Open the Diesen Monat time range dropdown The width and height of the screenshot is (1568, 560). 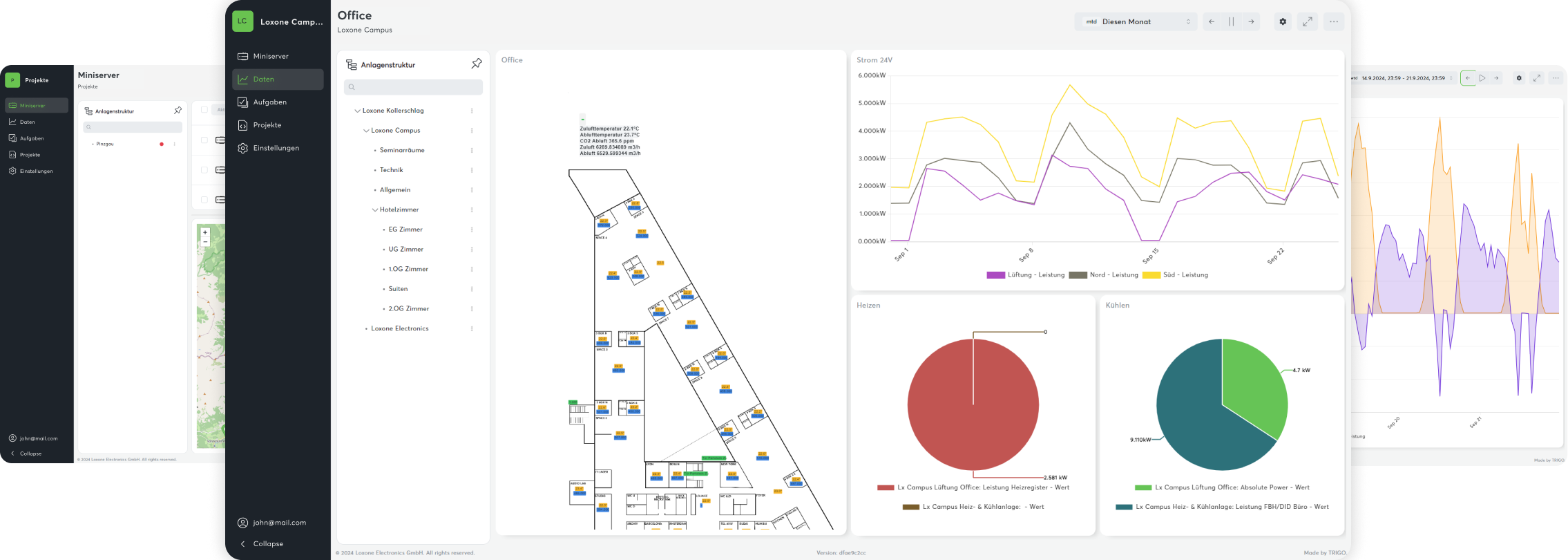1136,21
